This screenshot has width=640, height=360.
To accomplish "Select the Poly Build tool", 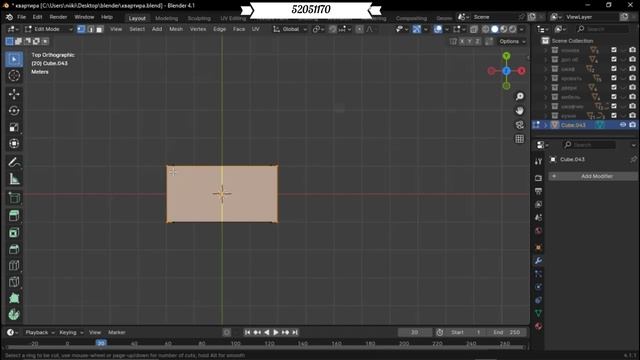I will (x=14, y=298).
